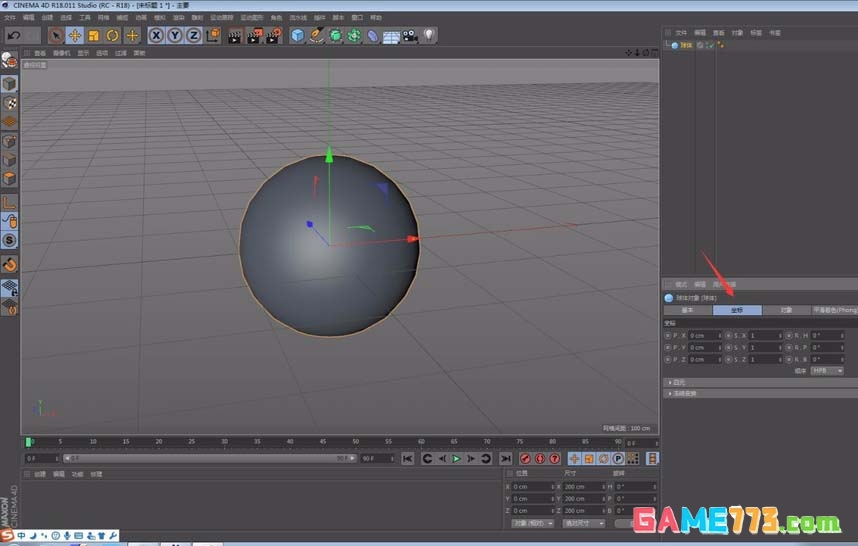Toggle the Z axis lock
The height and width of the screenshot is (546, 858).
click(x=192, y=35)
